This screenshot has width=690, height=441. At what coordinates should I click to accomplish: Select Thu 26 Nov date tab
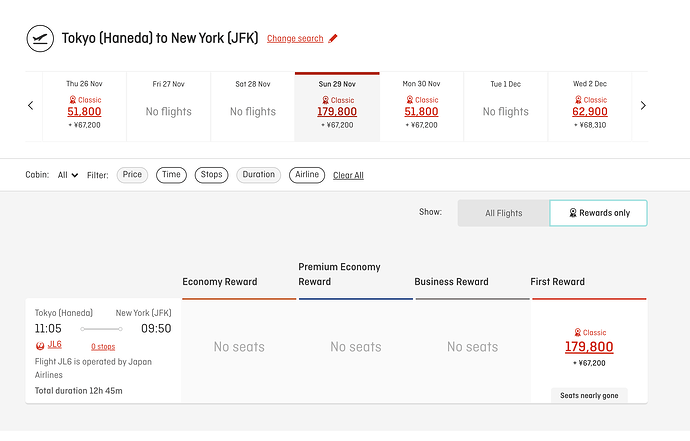(84, 106)
